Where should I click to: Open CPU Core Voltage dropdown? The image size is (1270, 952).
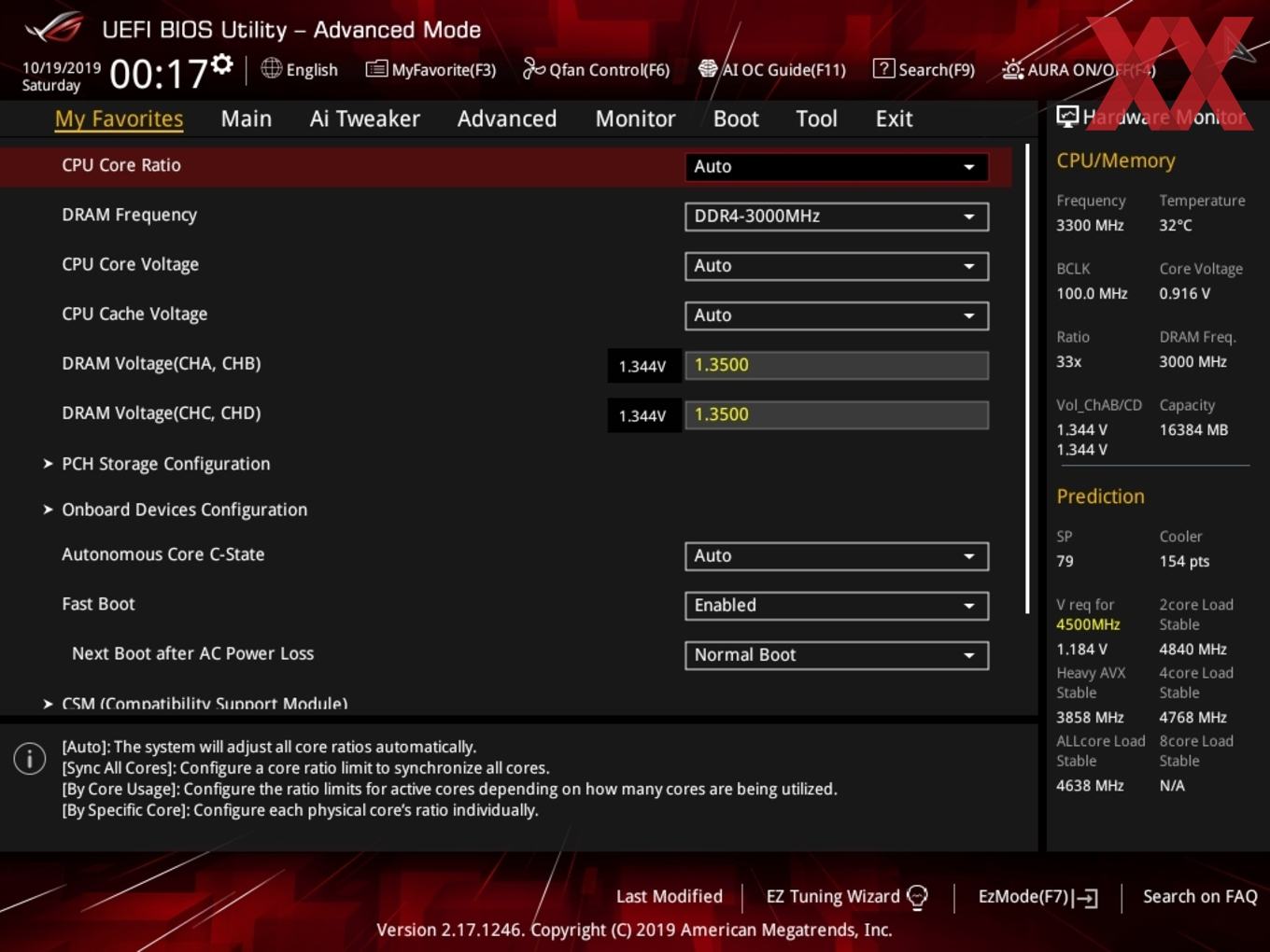836,266
